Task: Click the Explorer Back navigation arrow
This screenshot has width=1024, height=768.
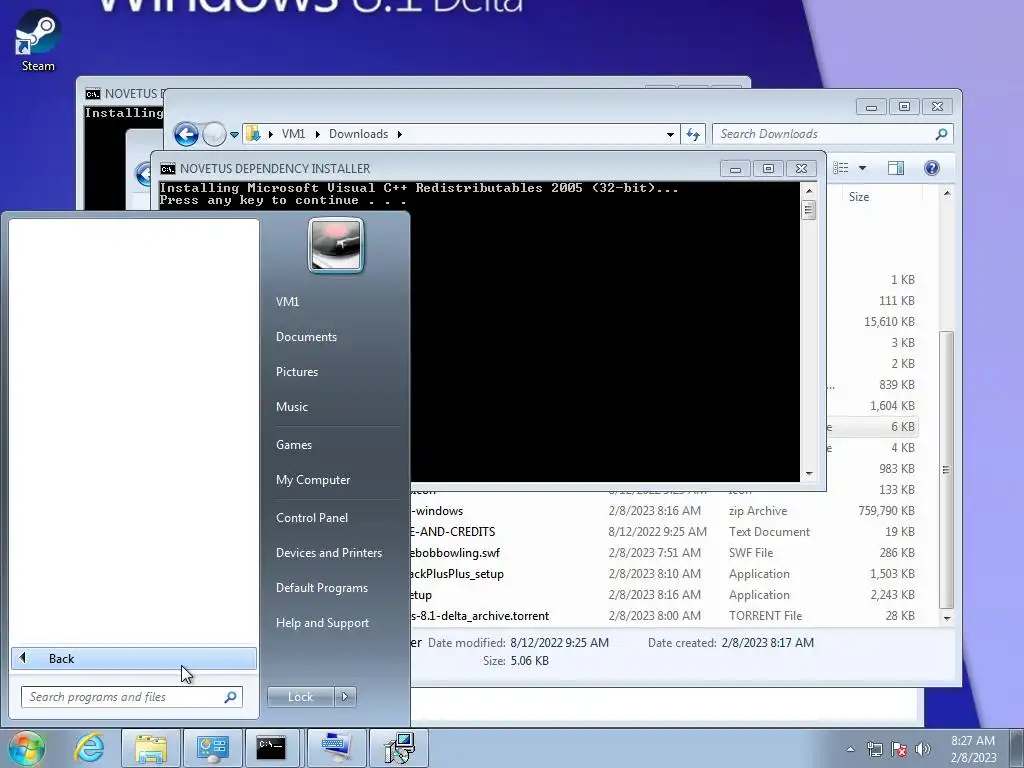Action: [x=186, y=135]
